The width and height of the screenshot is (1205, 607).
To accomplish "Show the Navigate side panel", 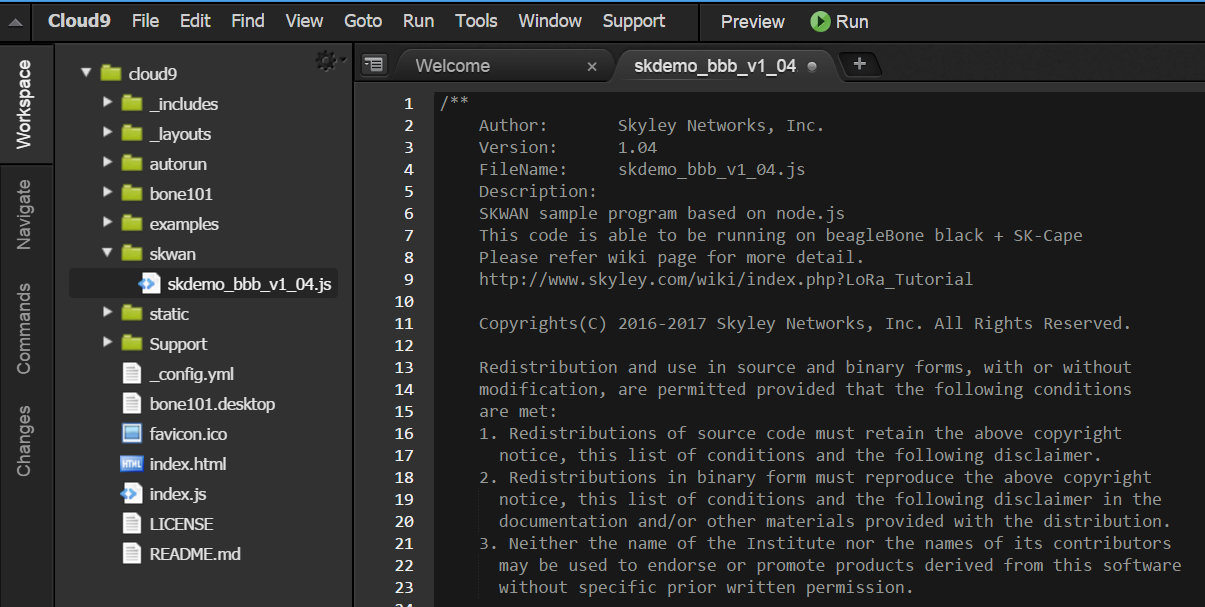I will pyautogui.click(x=24, y=214).
